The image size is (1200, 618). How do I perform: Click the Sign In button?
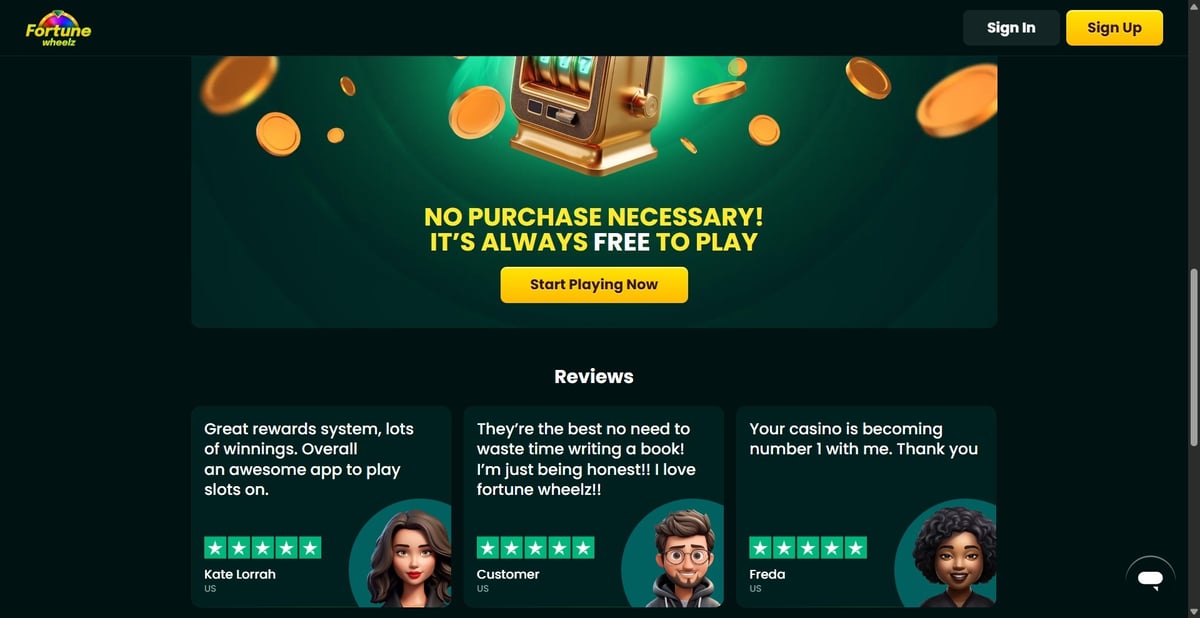click(1011, 28)
